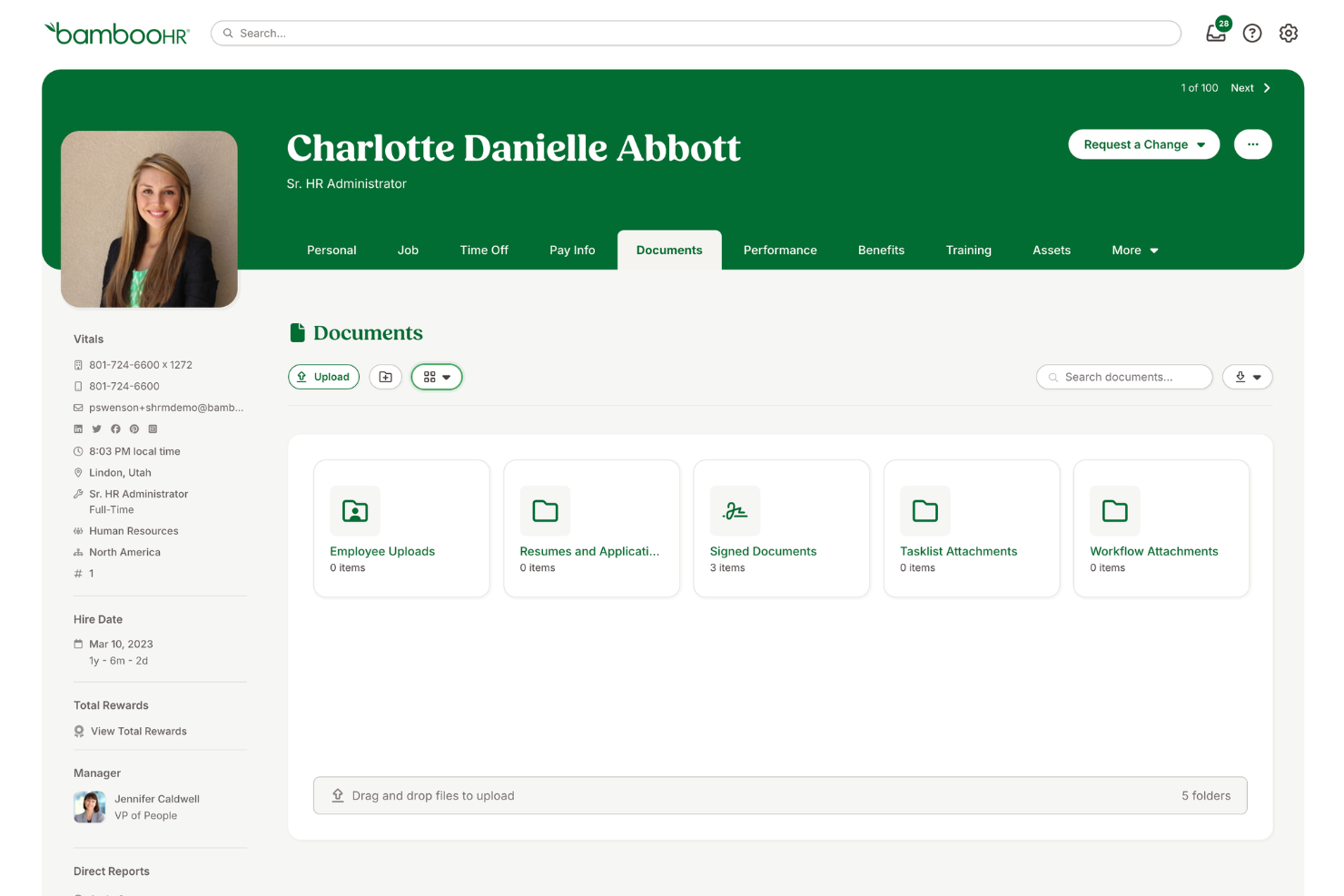Click the Pinterest icon in Vitals
The height and width of the screenshot is (896, 1344).
[x=133, y=428]
